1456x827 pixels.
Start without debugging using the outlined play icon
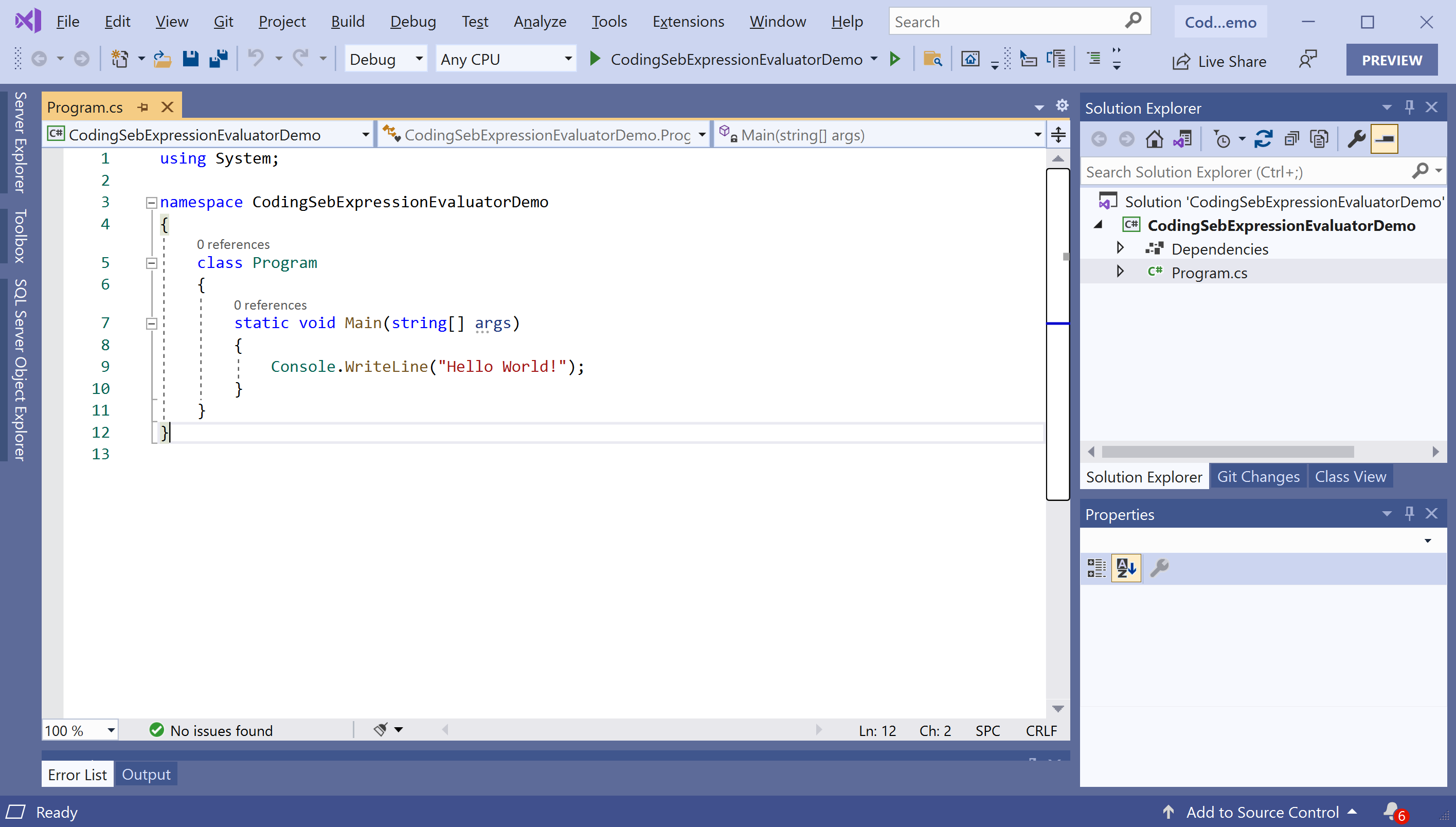pyautogui.click(x=895, y=59)
